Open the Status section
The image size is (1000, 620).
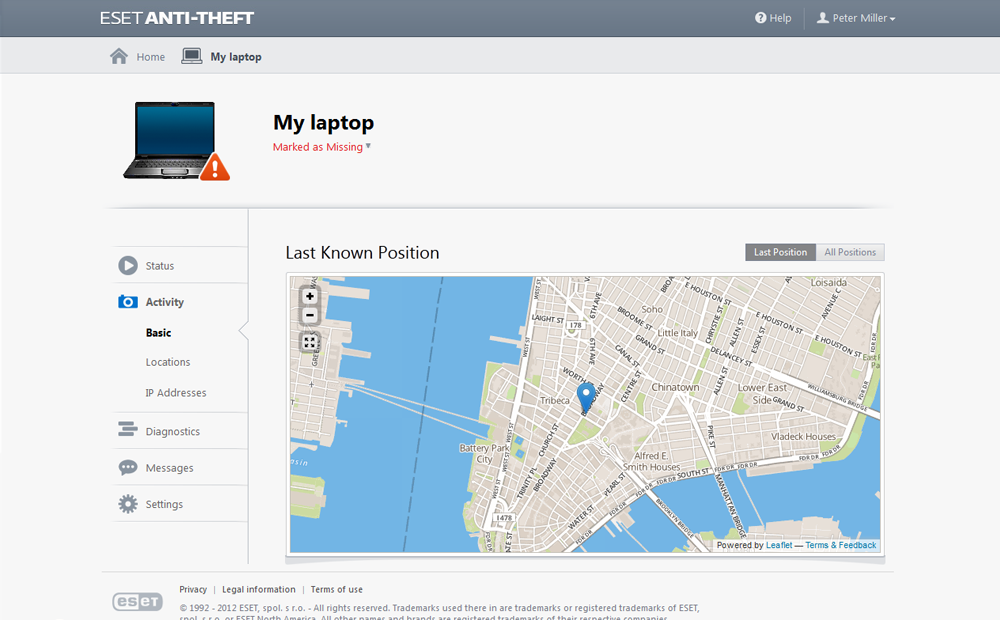[x=159, y=266]
